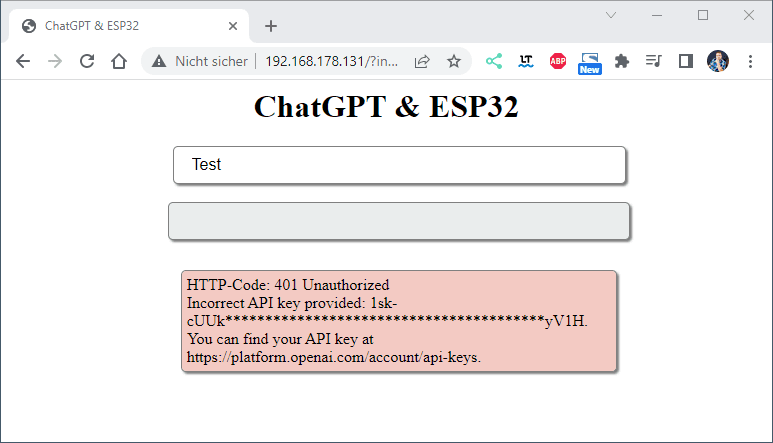Open Chrome's three-dot menu
This screenshot has width=773, height=443.
[750, 61]
